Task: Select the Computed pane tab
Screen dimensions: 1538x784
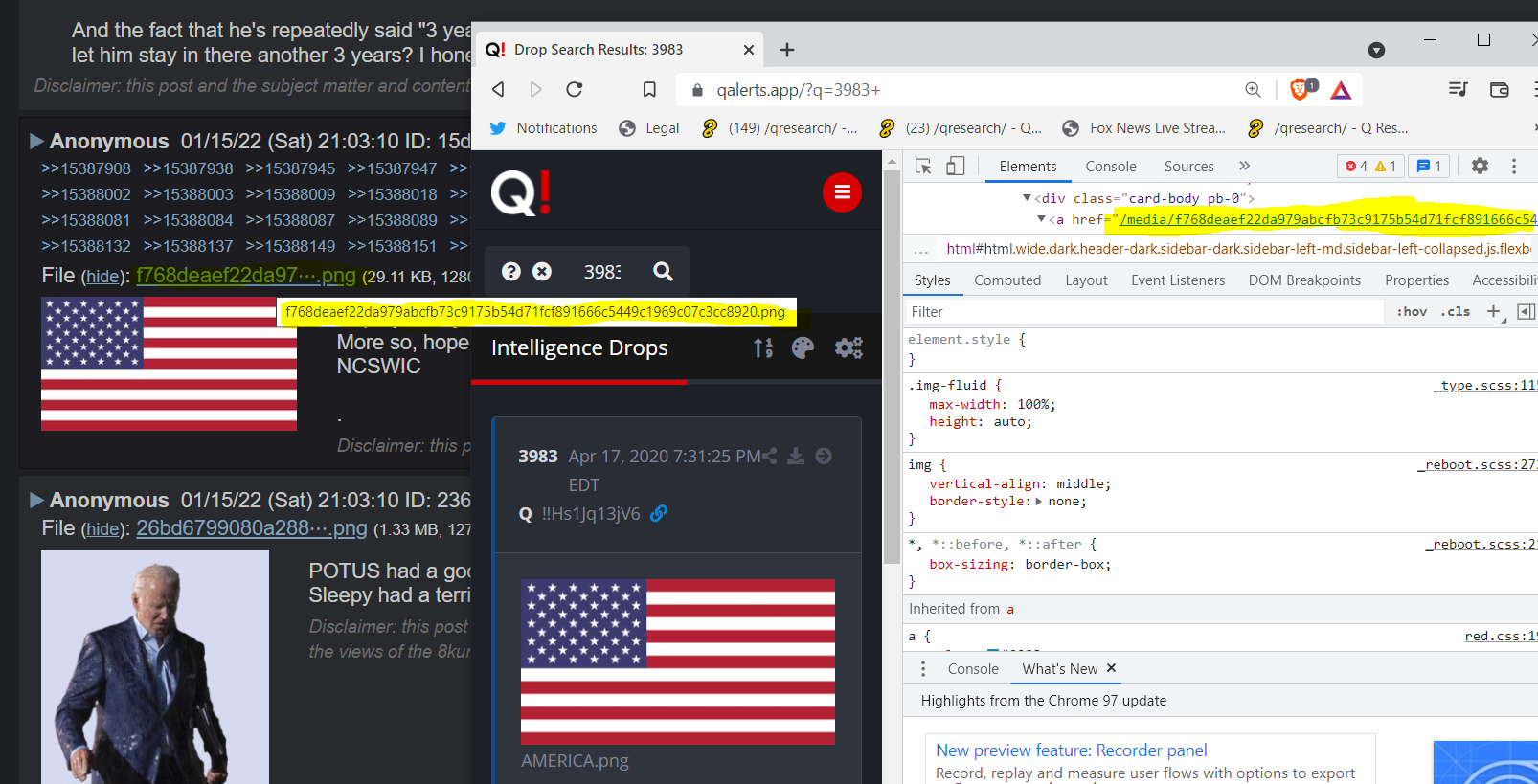Action: click(1007, 280)
